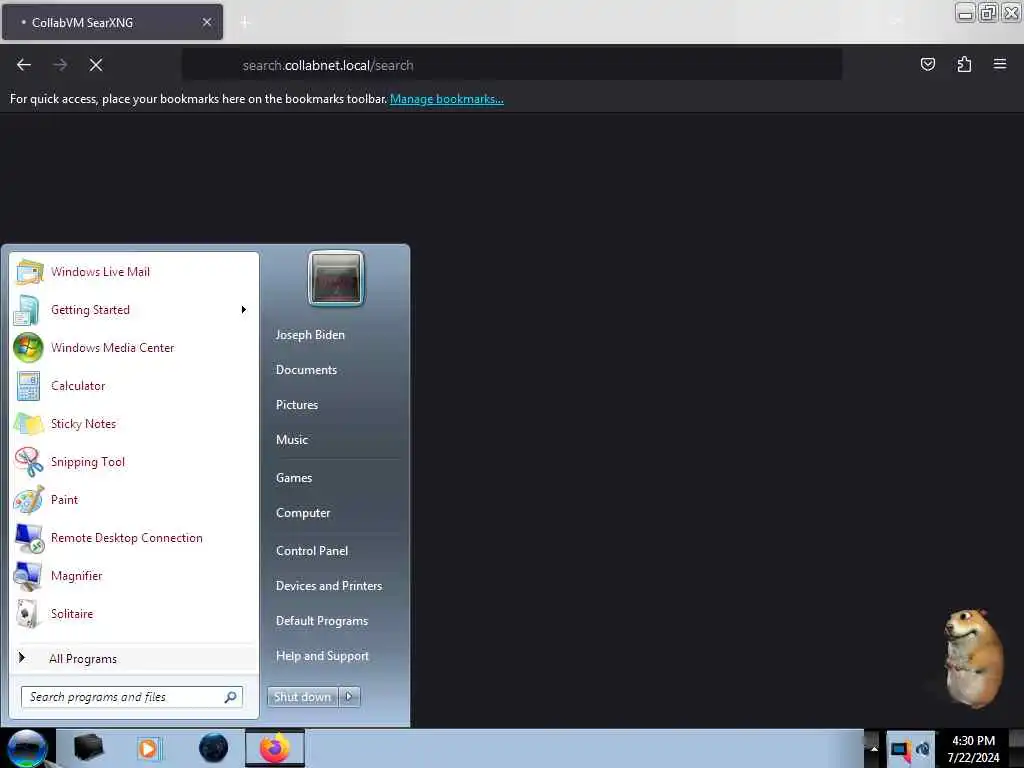Click the Pocket save icon

(927, 64)
